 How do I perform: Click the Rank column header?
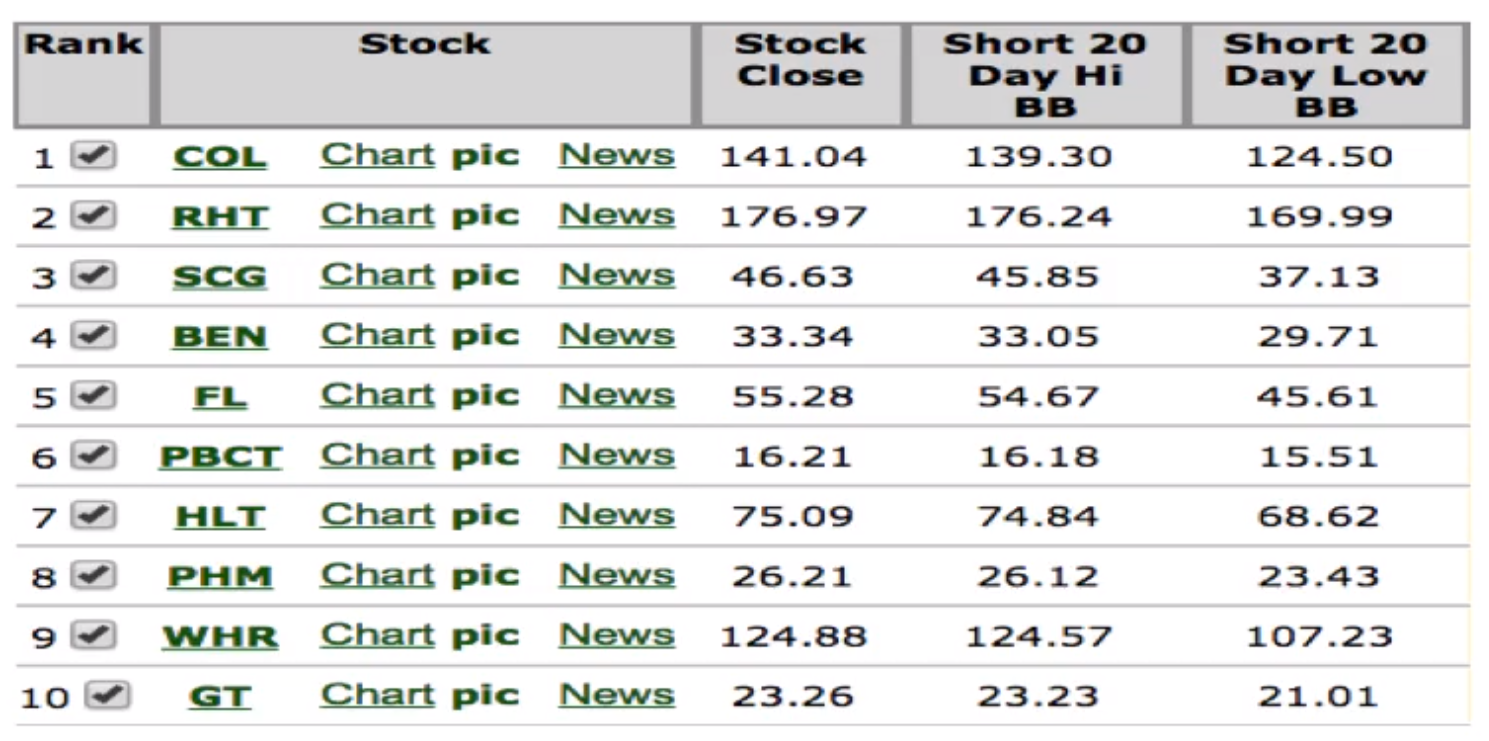point(83,45)
